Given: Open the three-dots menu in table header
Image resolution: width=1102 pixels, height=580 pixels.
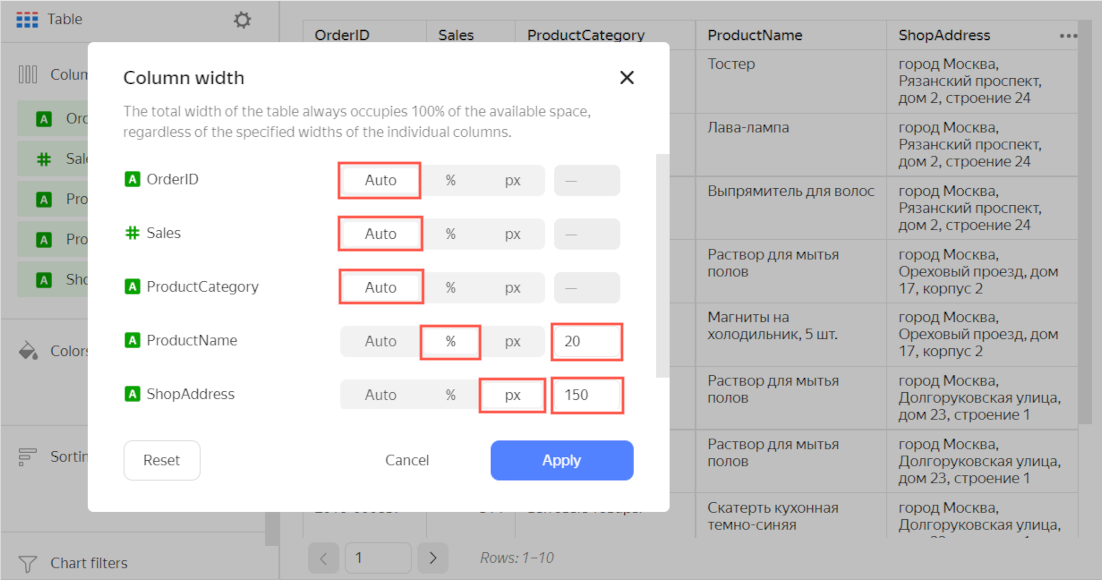Looking at the screenshot, I should click(1068, 35).
